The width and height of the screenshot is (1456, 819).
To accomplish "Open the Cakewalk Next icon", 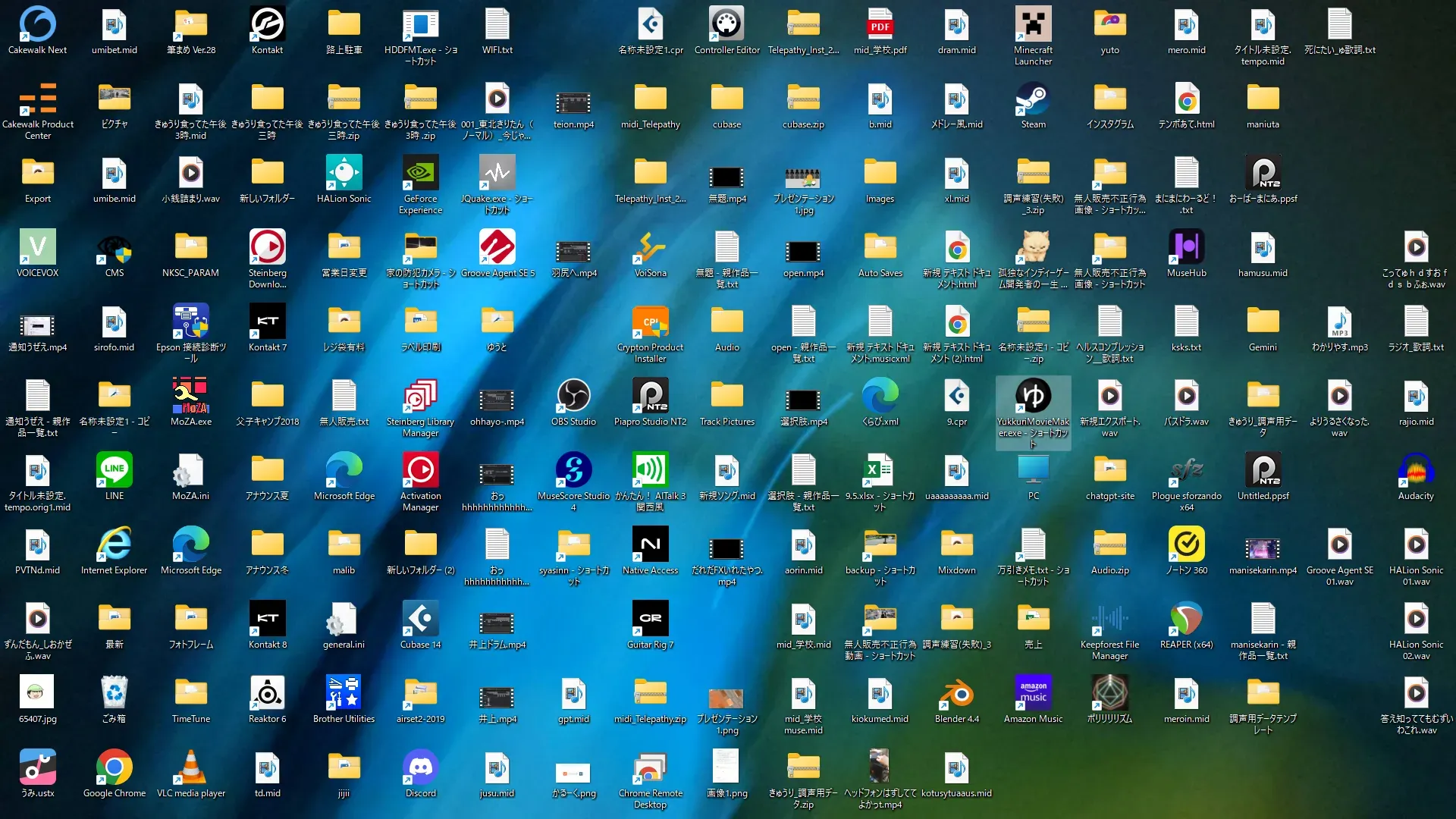I will pyautogui.click(x=37, y=26).
